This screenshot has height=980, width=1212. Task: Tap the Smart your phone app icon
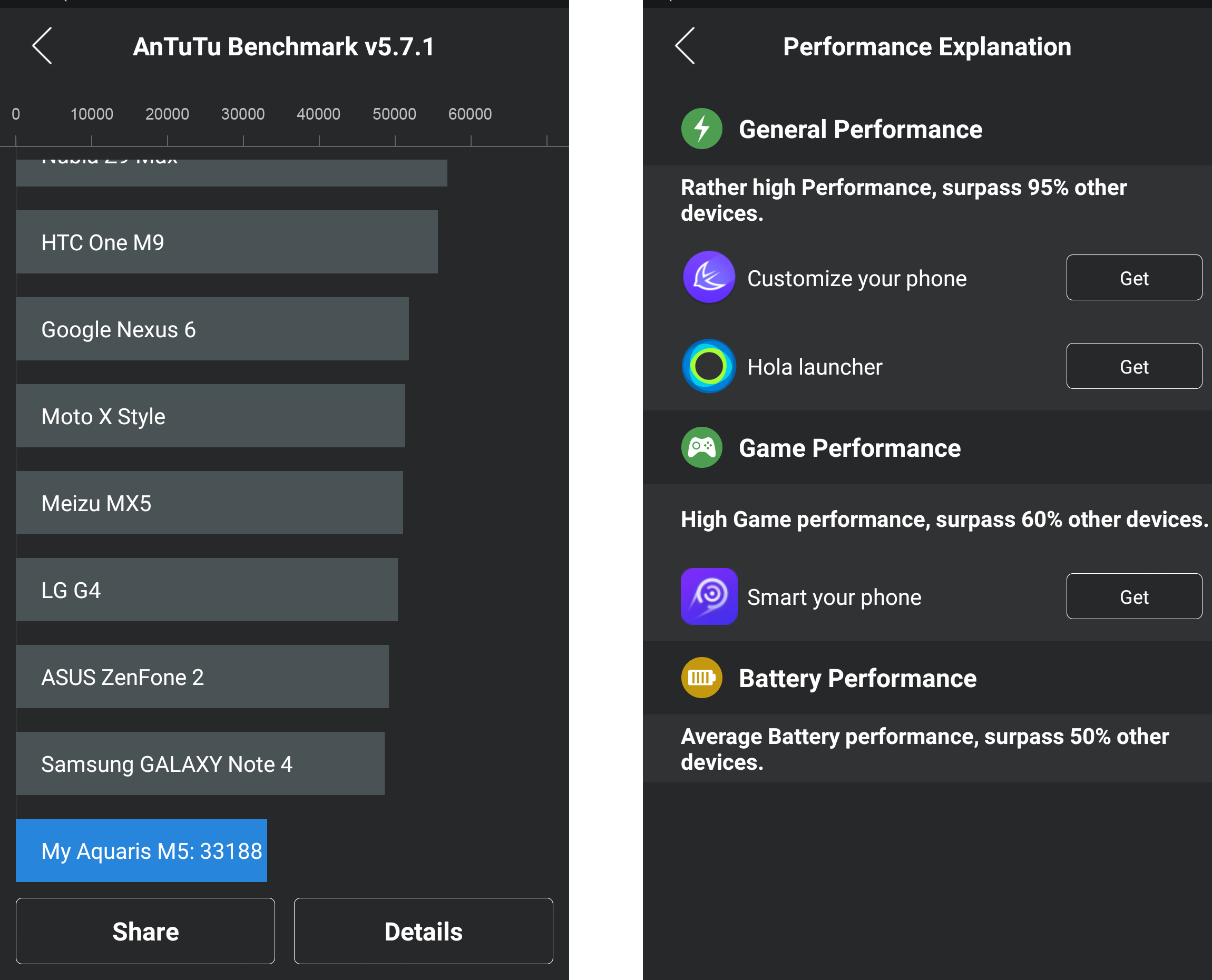(709, 596)
